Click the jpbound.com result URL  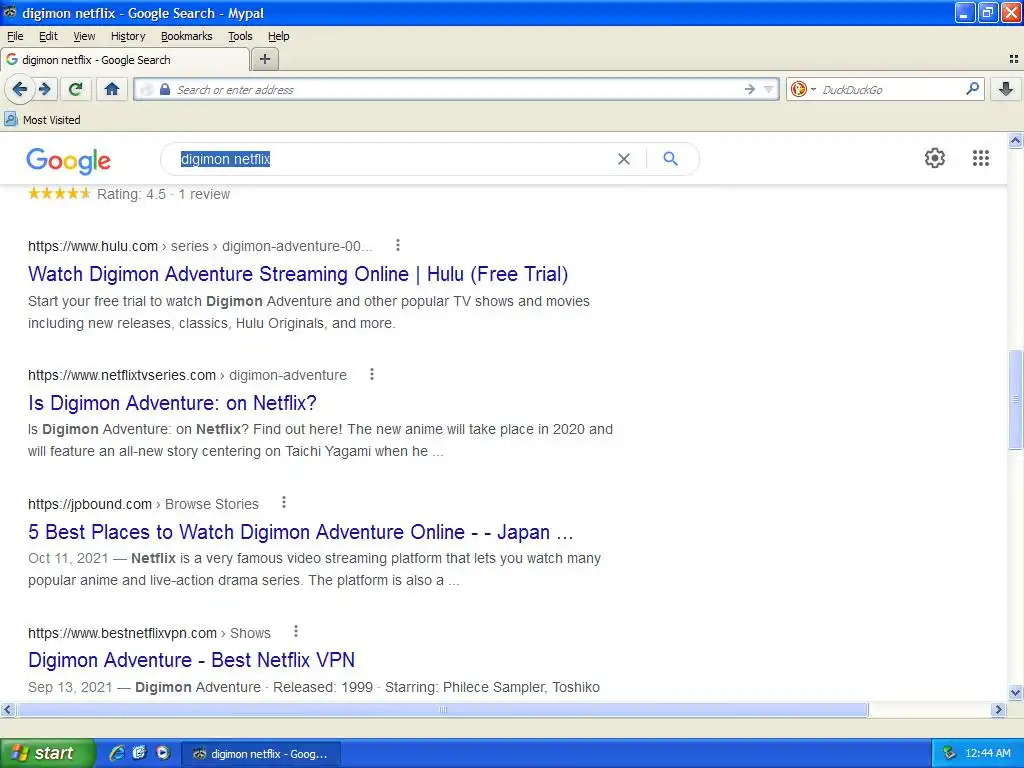pos(143,504)
